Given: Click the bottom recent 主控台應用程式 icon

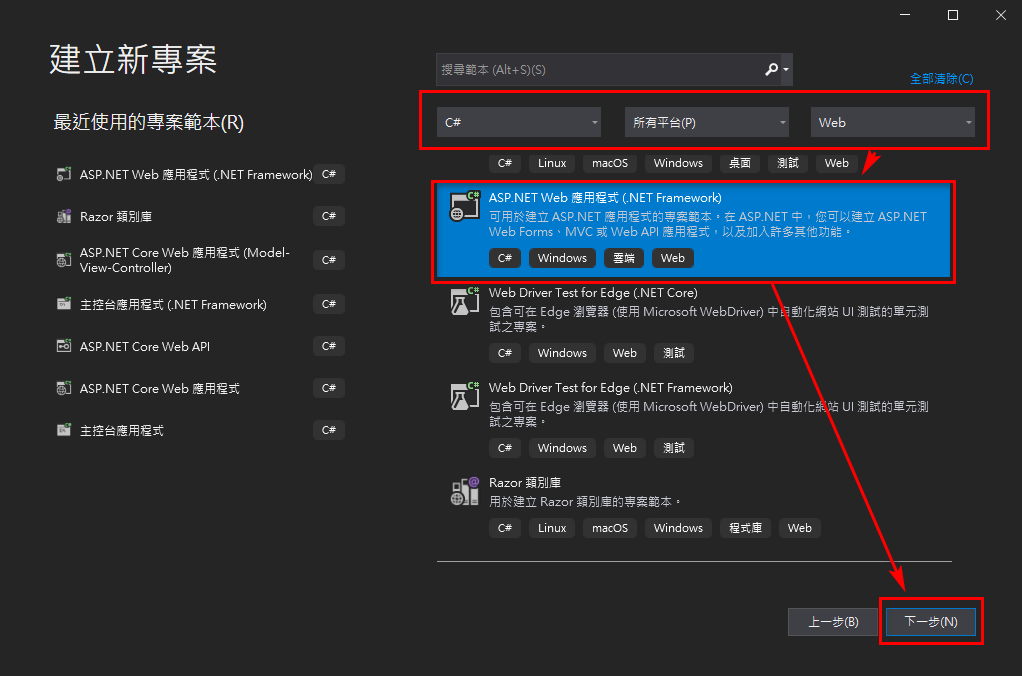Looking at the screenshot, I should [x=64, y=430].
